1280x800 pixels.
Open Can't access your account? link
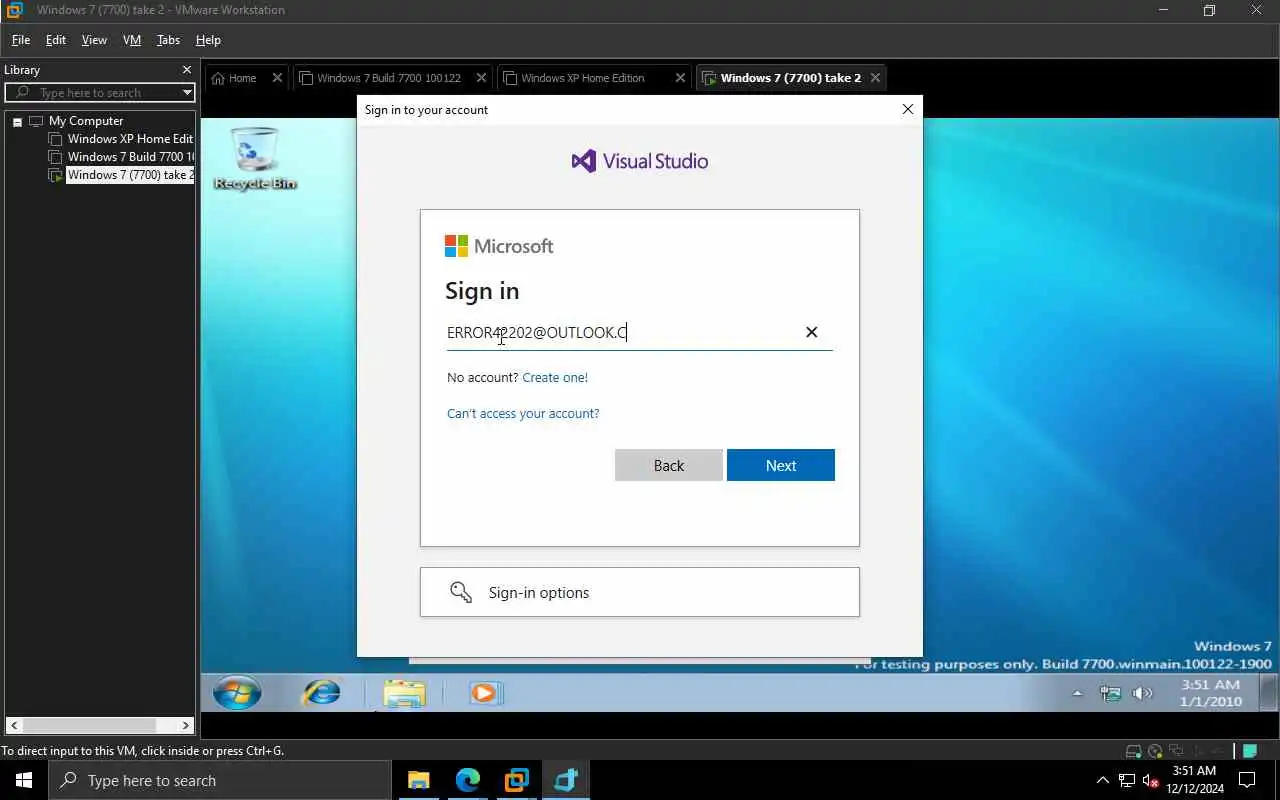point(523,413)
